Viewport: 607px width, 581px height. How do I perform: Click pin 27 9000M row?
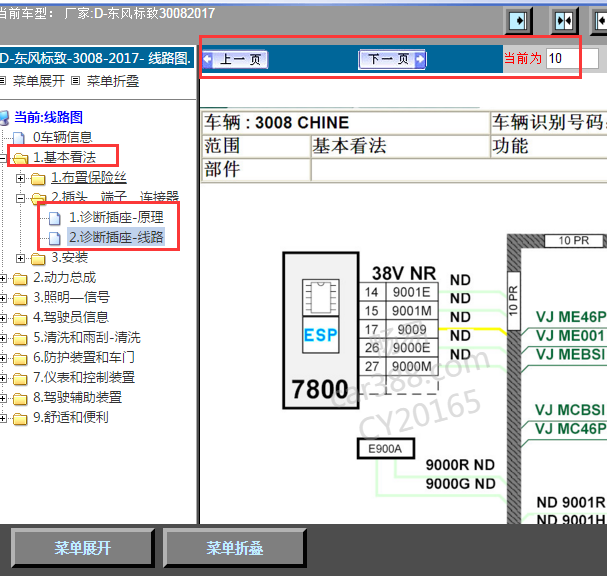398,366
